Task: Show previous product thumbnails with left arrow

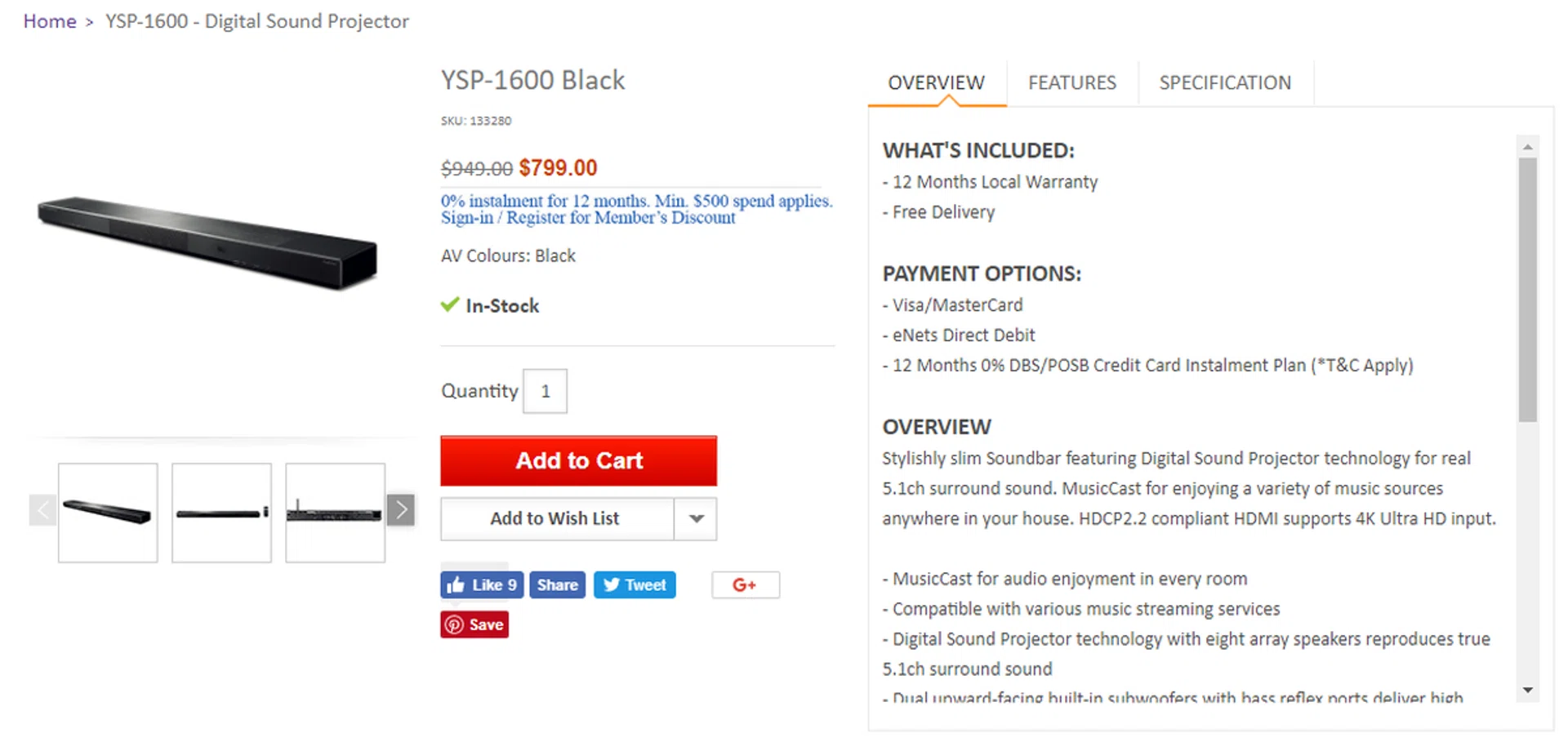Action: [x=42, y=510]
